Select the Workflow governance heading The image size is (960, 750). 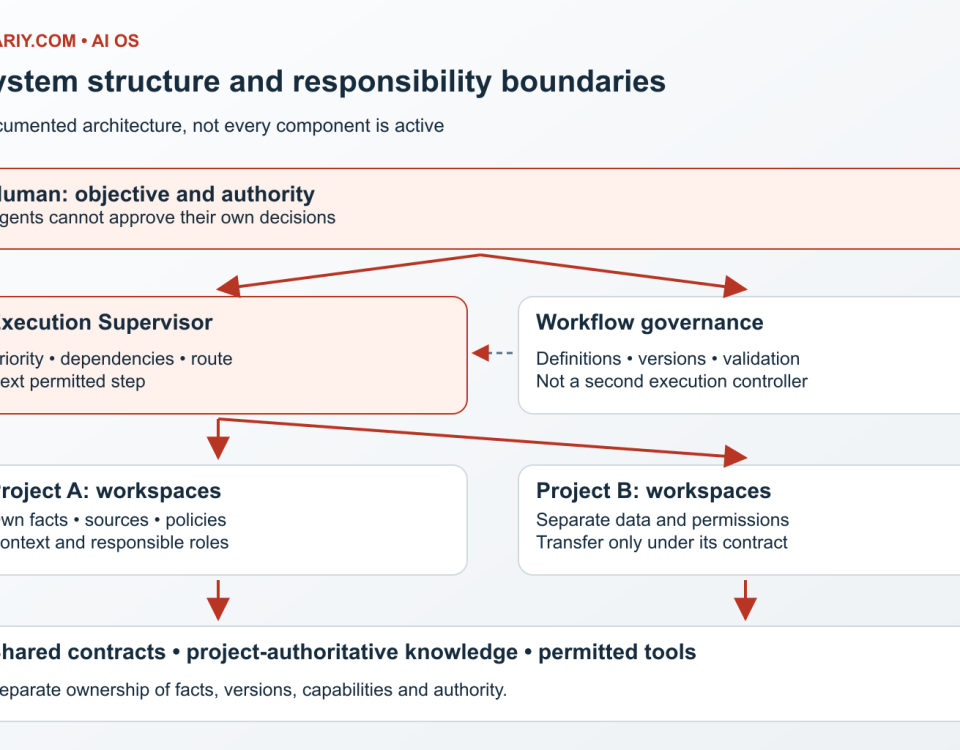pyautogui.click(x=650, y=322)
